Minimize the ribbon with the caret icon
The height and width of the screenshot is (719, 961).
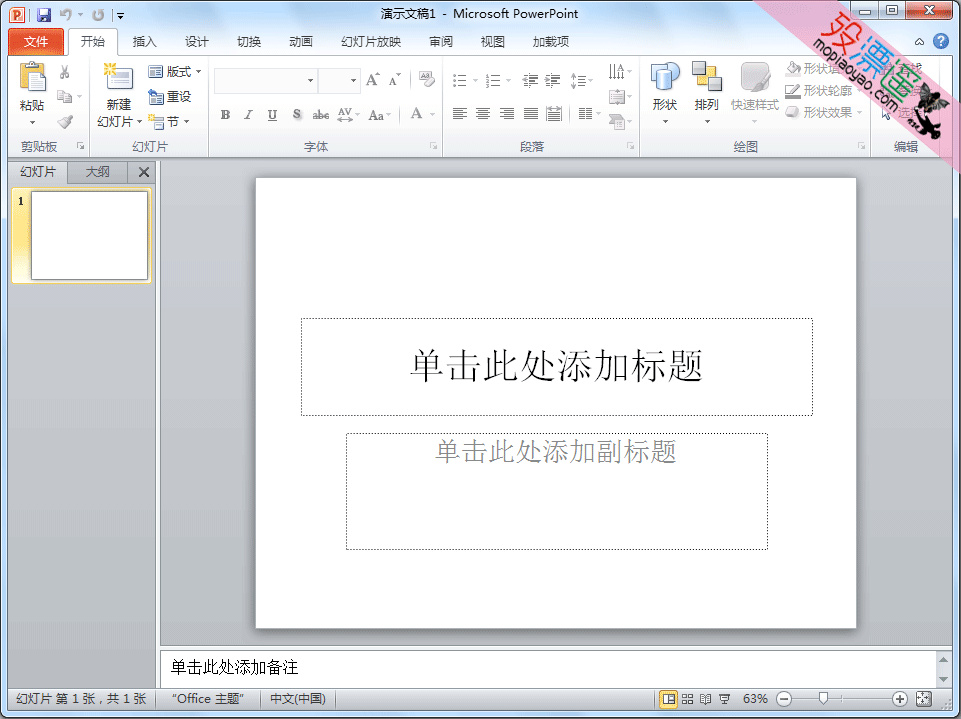click(x=919, y=42)
